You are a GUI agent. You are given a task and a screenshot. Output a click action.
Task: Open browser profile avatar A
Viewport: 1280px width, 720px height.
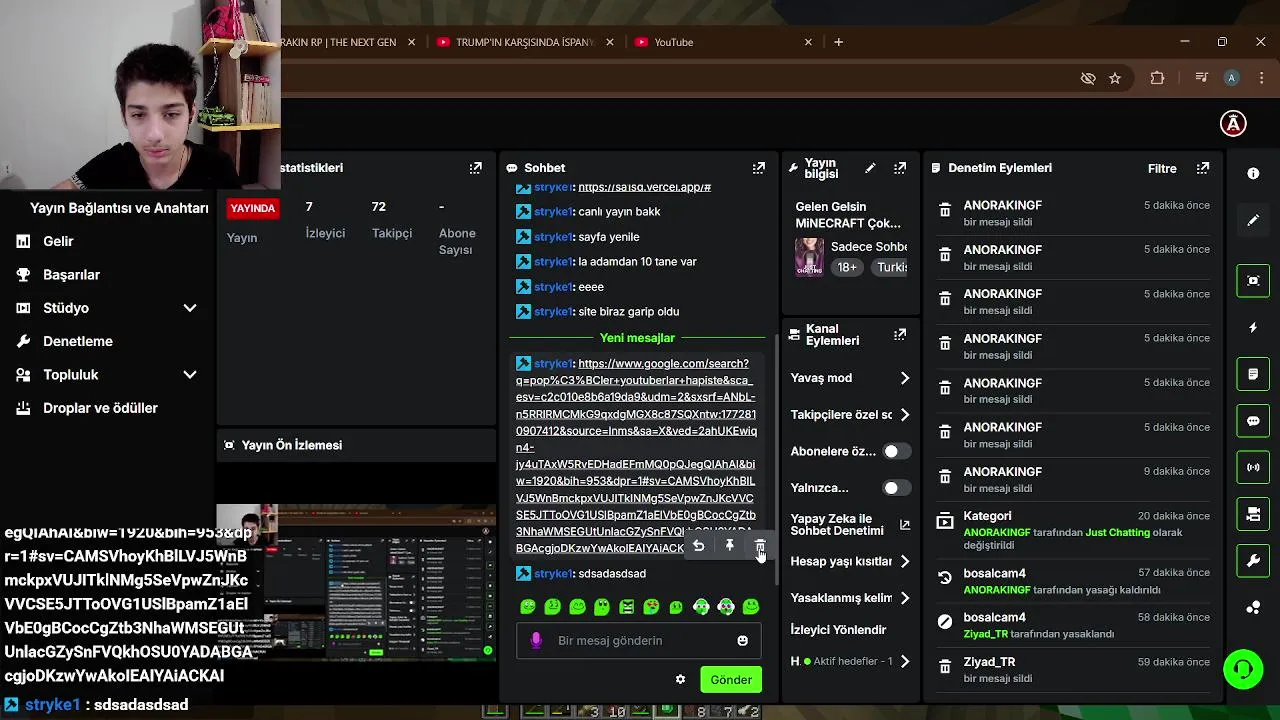point(1232,78)
